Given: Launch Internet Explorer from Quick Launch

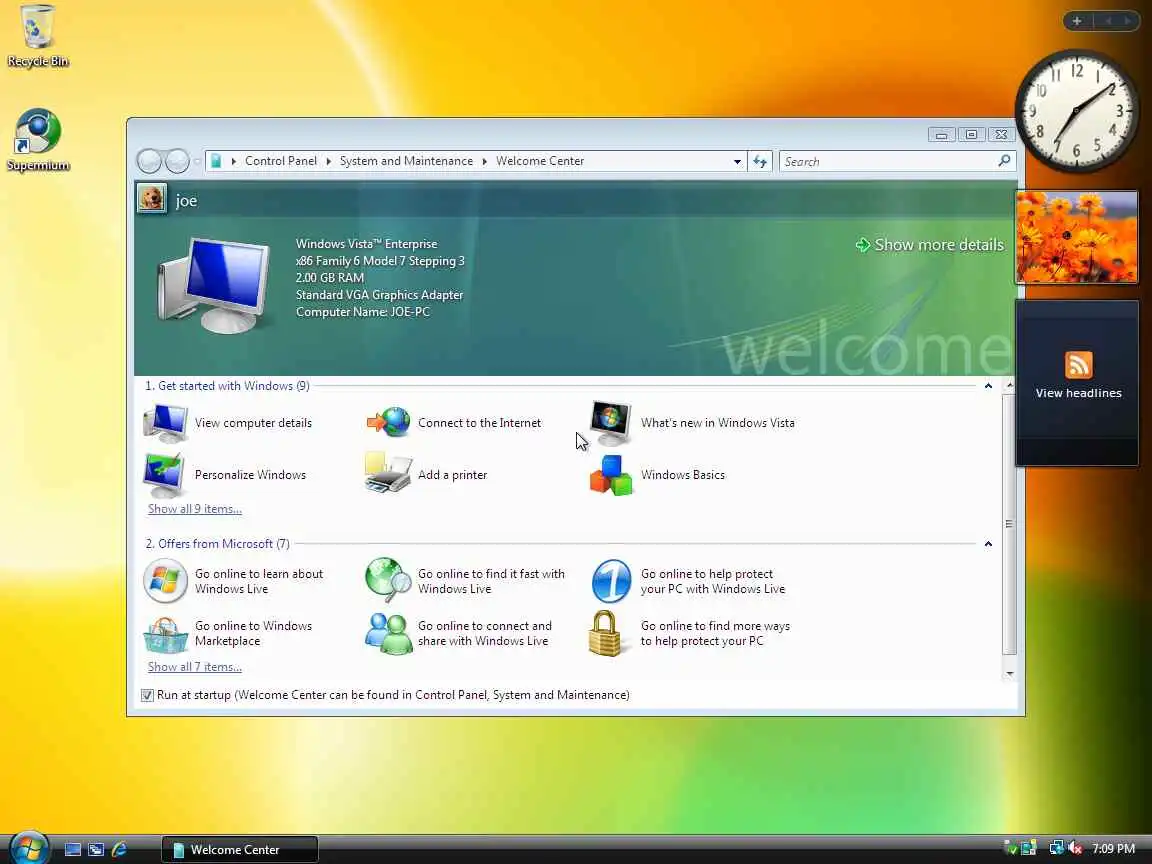Looking at the screenshot, I should 119,849.
